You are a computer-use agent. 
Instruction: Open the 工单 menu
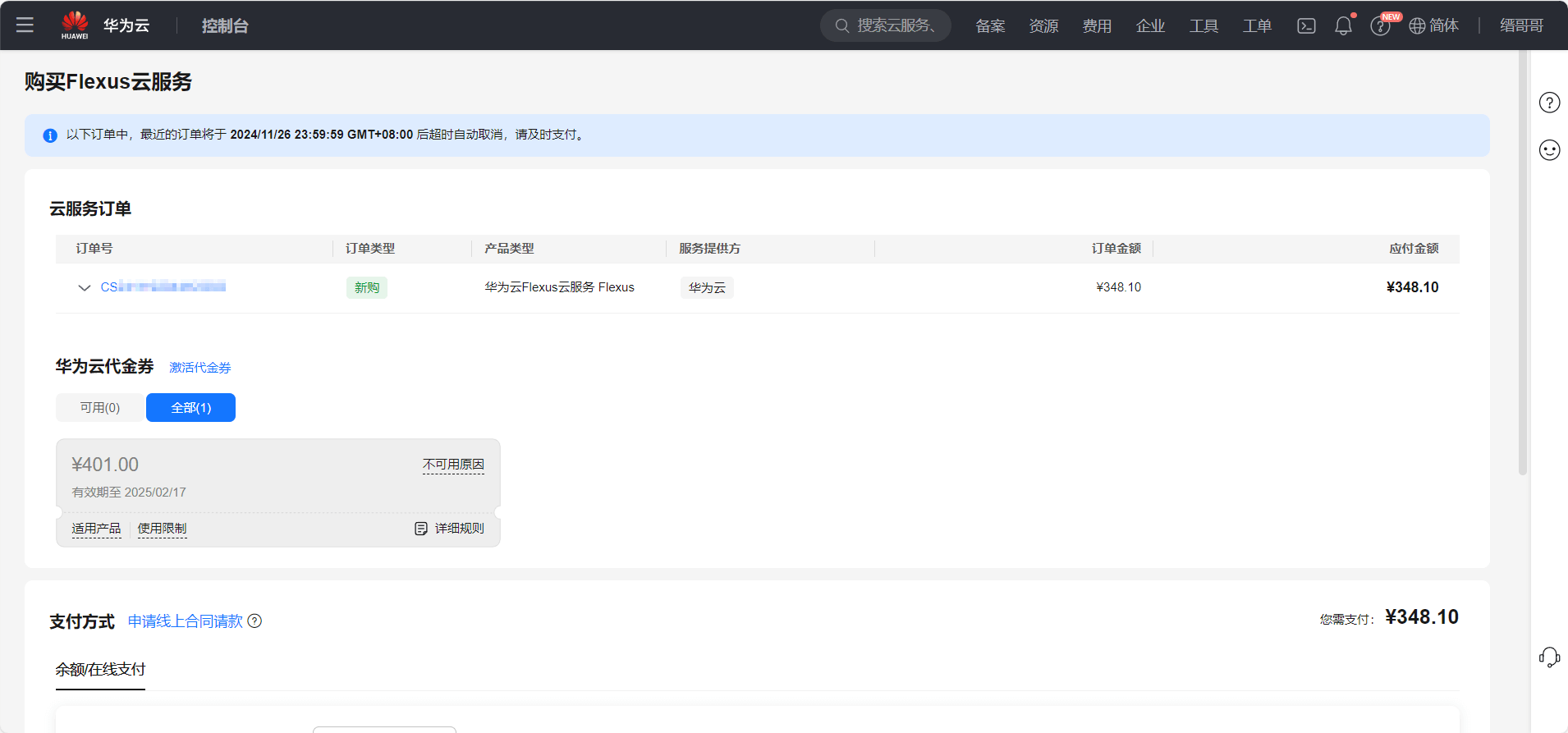coord(1257,26)
